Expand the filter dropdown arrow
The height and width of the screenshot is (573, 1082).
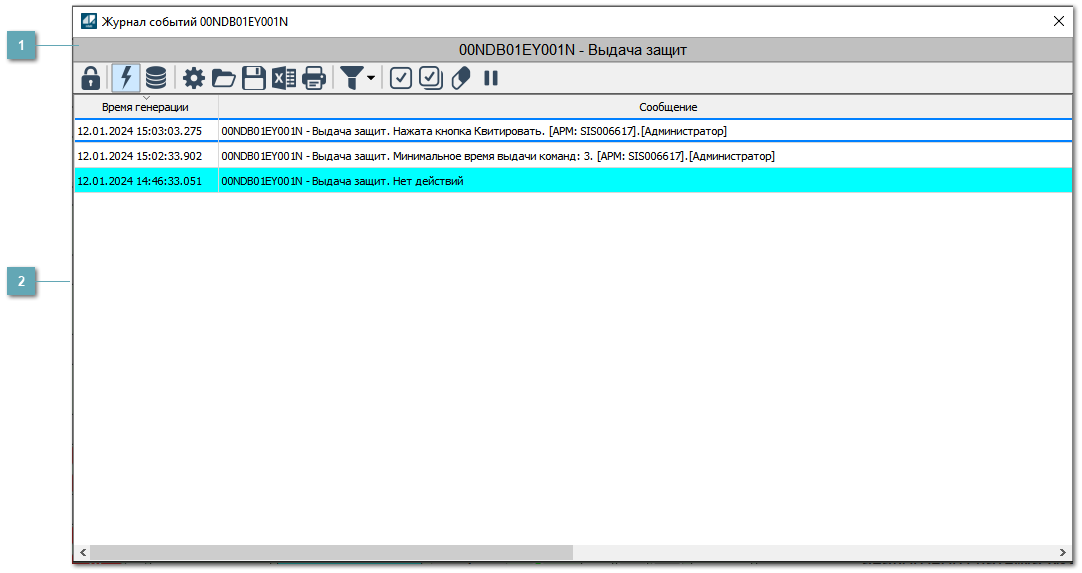(371, 78)
